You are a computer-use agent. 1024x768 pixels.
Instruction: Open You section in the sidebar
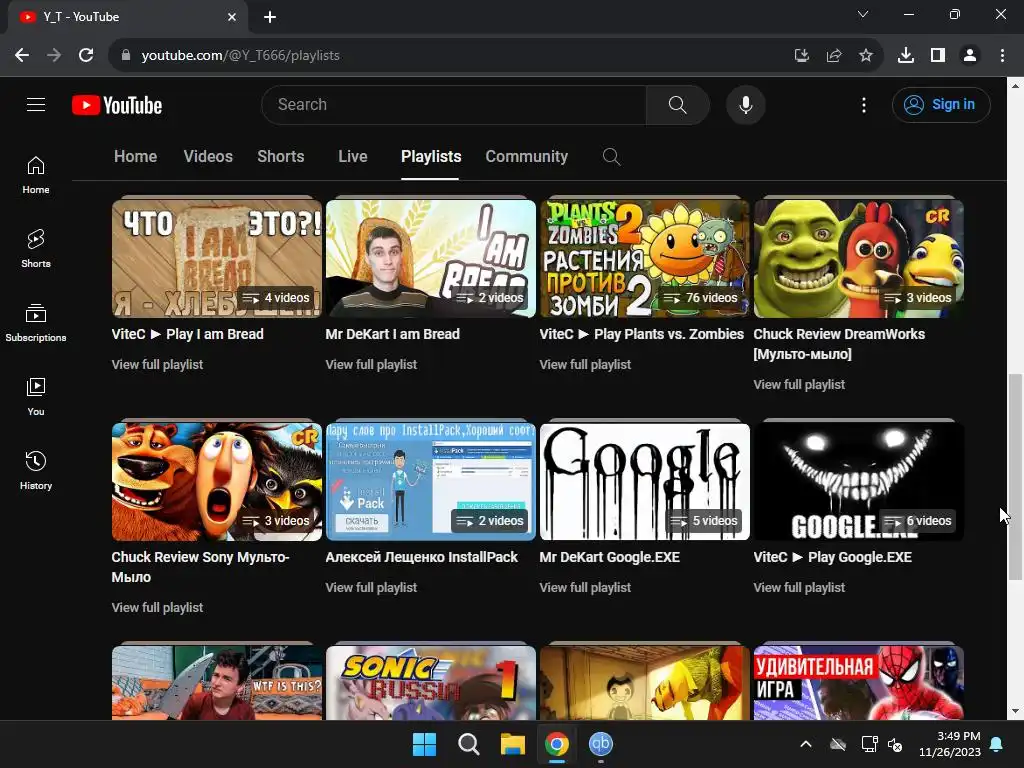click(36, 396)
